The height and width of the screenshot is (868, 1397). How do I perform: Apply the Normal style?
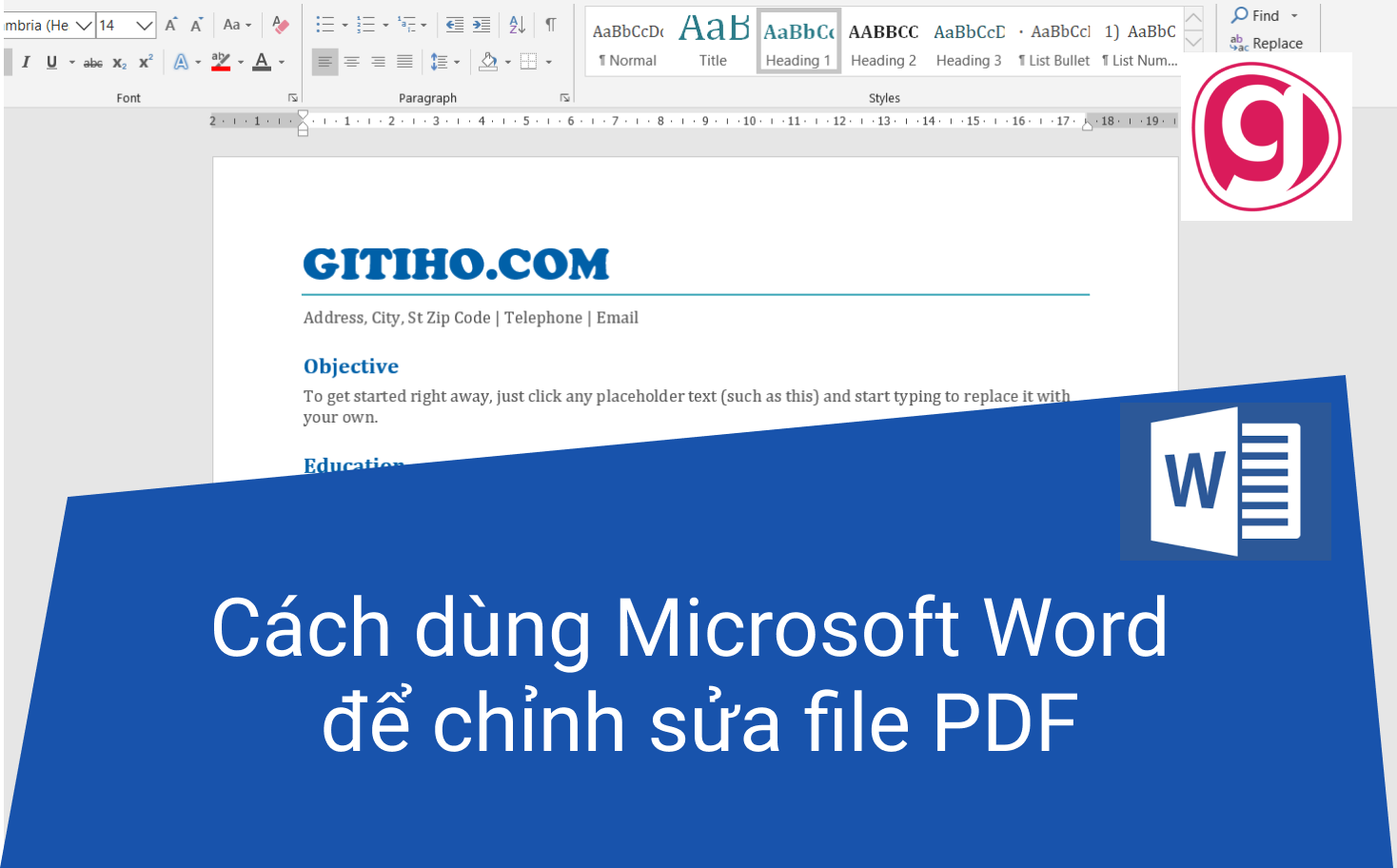pos(628,42)
